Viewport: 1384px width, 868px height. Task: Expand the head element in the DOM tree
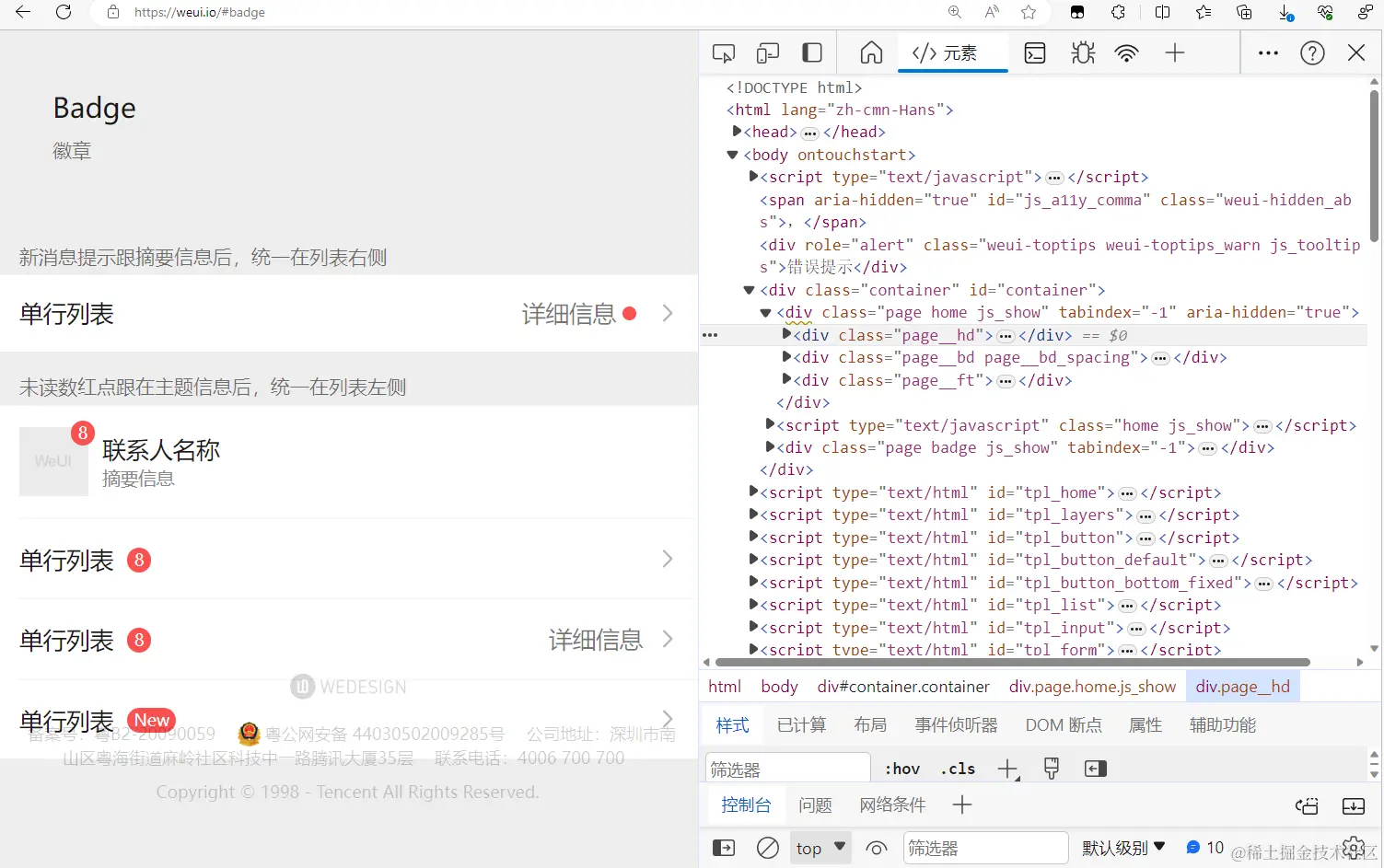[737, 132]
